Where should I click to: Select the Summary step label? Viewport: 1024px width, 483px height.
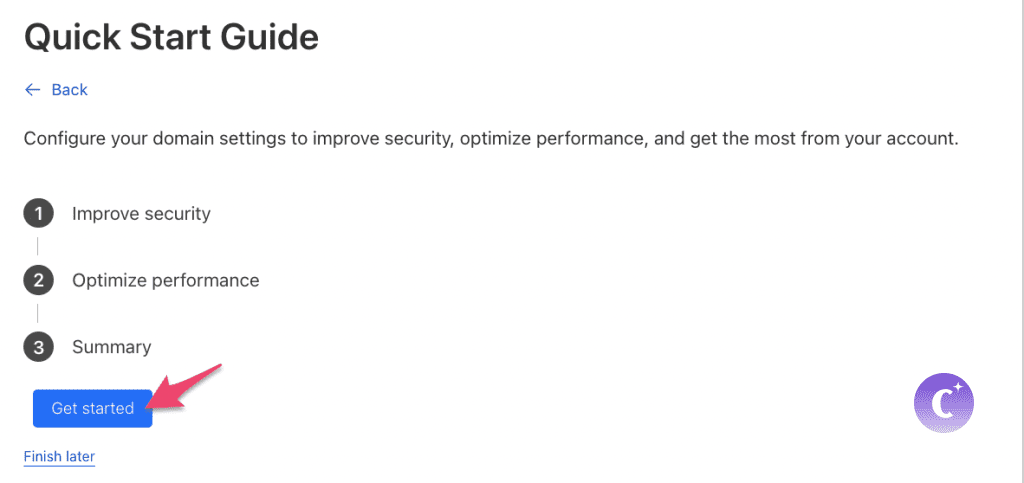(111, 348)
